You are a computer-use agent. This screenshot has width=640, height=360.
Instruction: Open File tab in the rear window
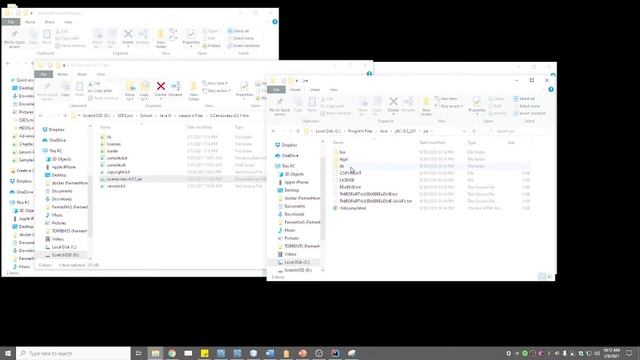click(x=11, y=22)
